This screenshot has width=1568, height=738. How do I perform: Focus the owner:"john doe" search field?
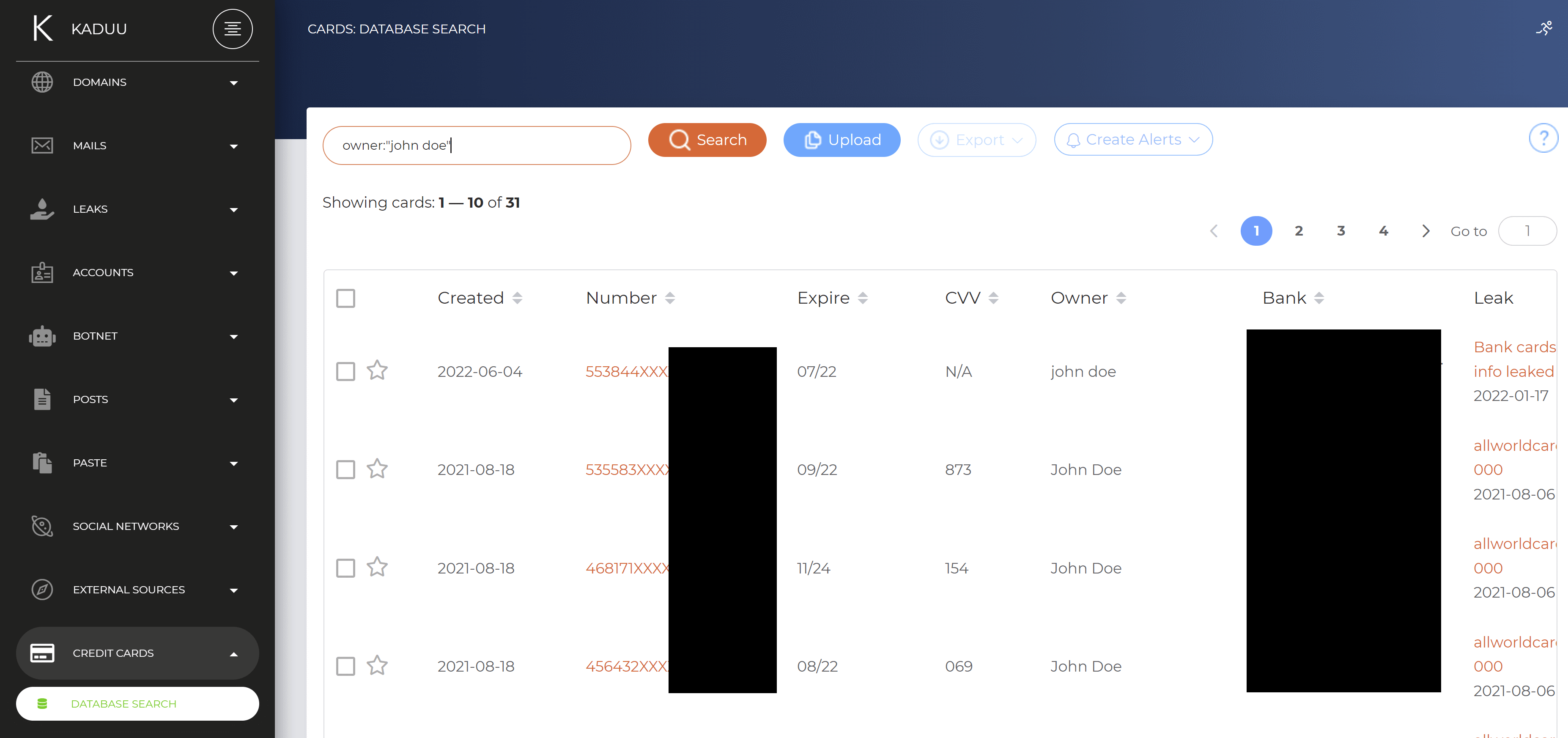pos(477,145)
